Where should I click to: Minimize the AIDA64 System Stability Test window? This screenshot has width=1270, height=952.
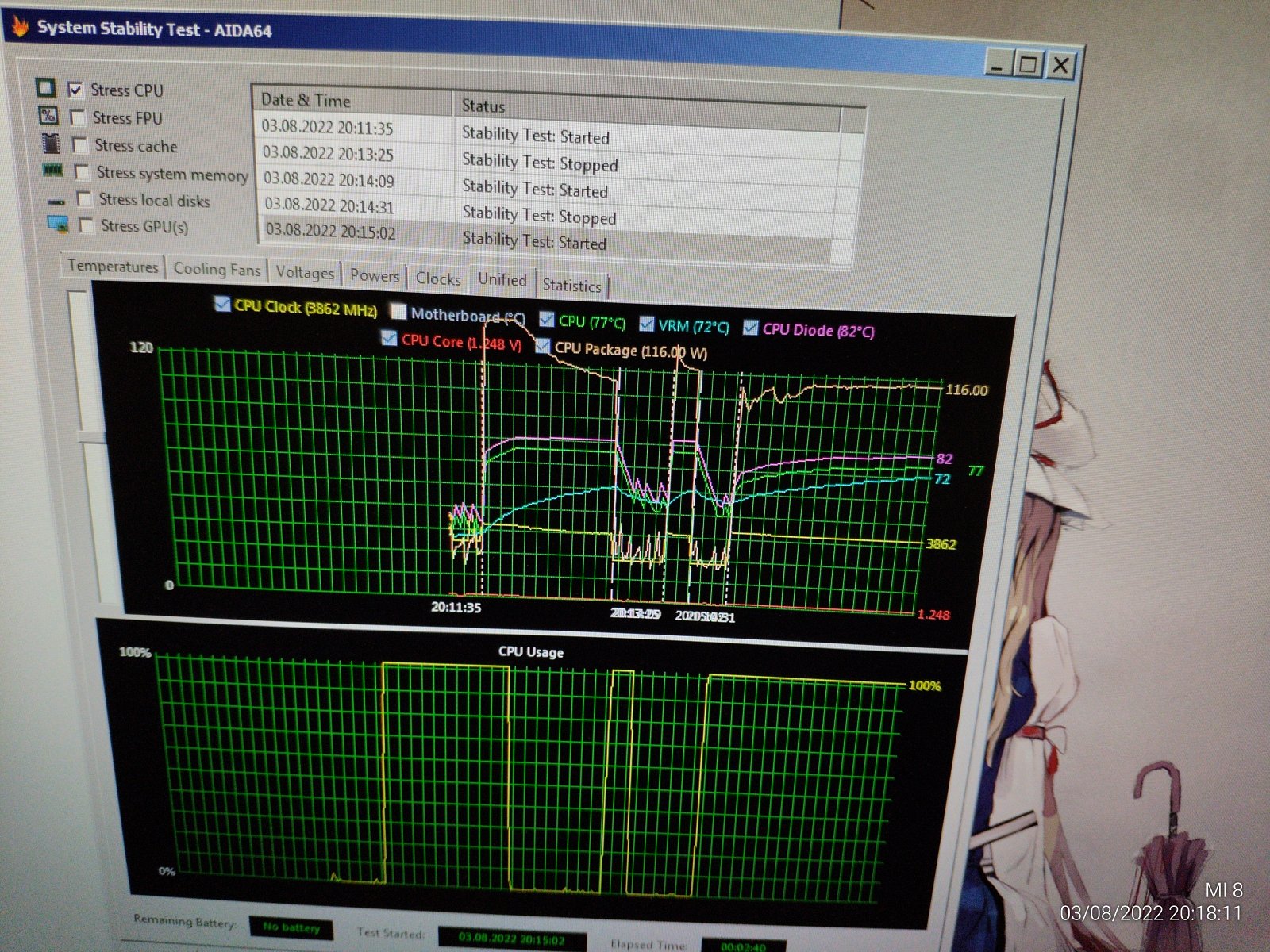999,62
